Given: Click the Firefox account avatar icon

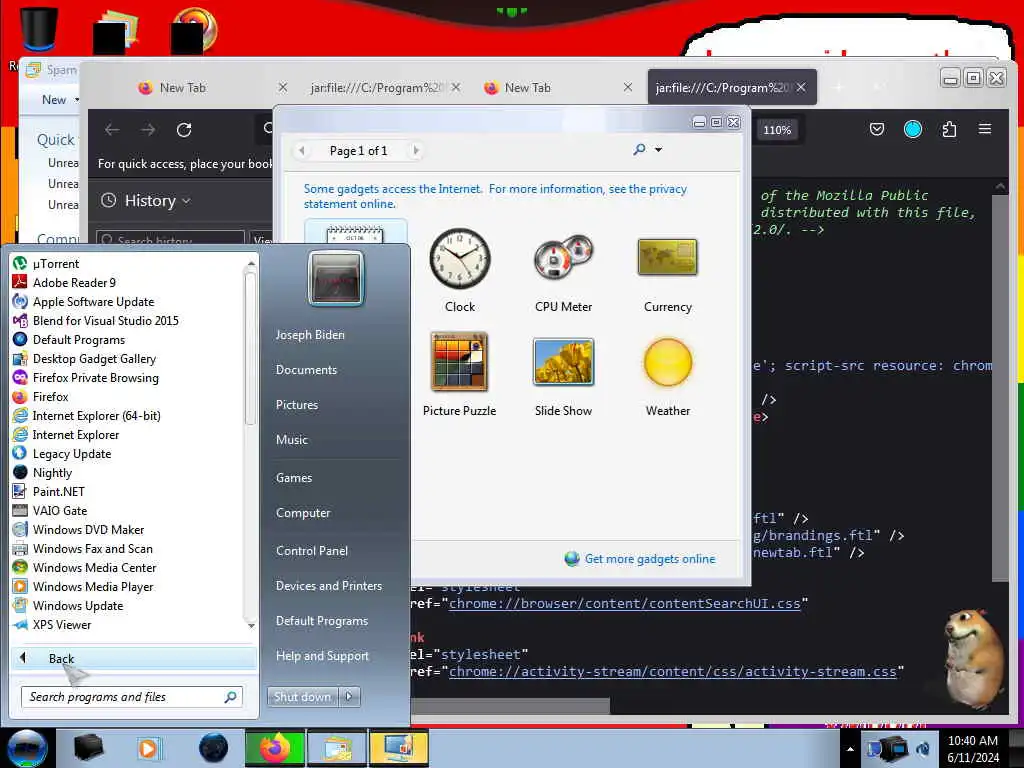Looking at the screenshot, I should point(912,129).
